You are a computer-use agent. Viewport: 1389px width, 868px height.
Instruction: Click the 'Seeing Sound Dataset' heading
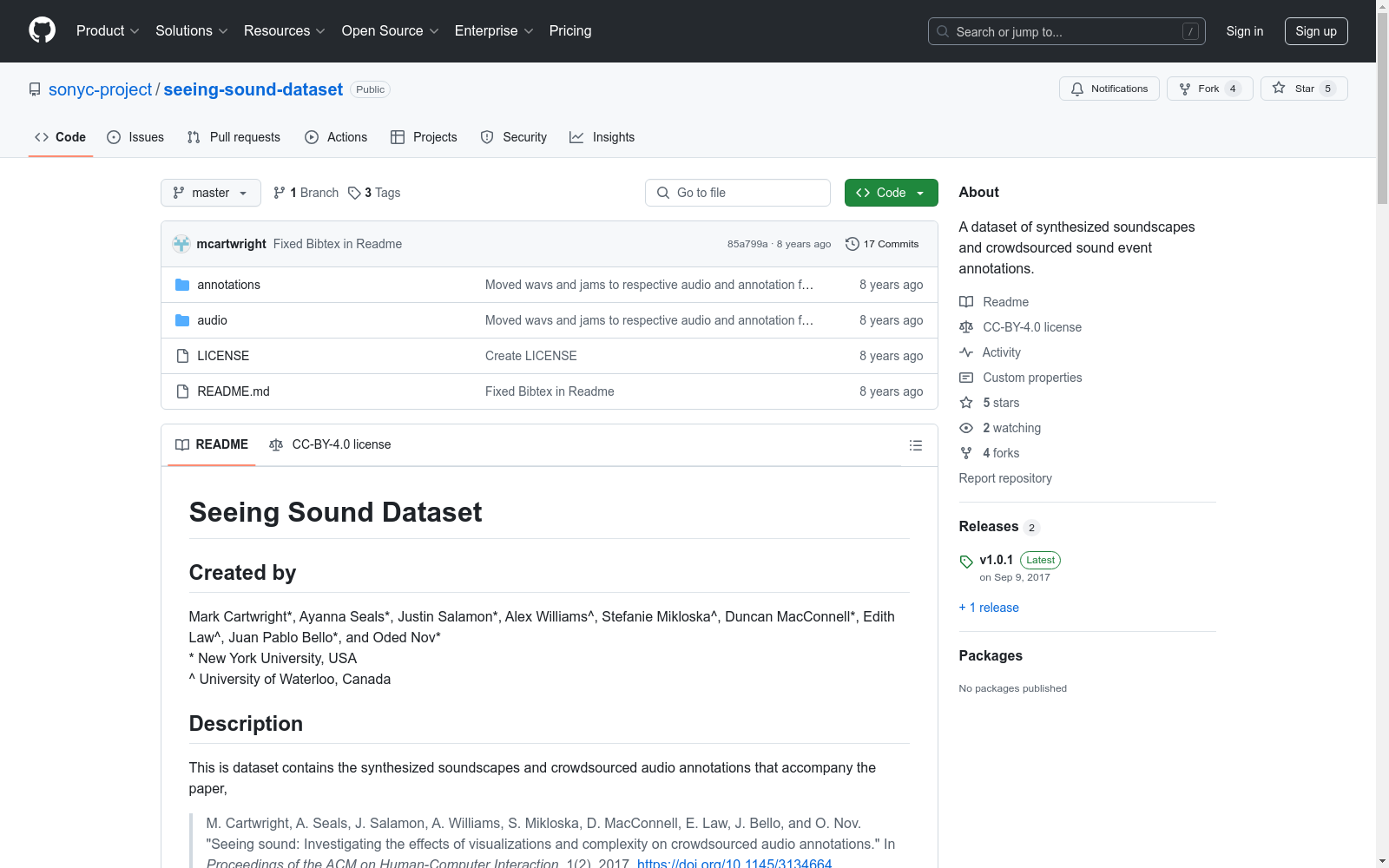coord(335,512)
